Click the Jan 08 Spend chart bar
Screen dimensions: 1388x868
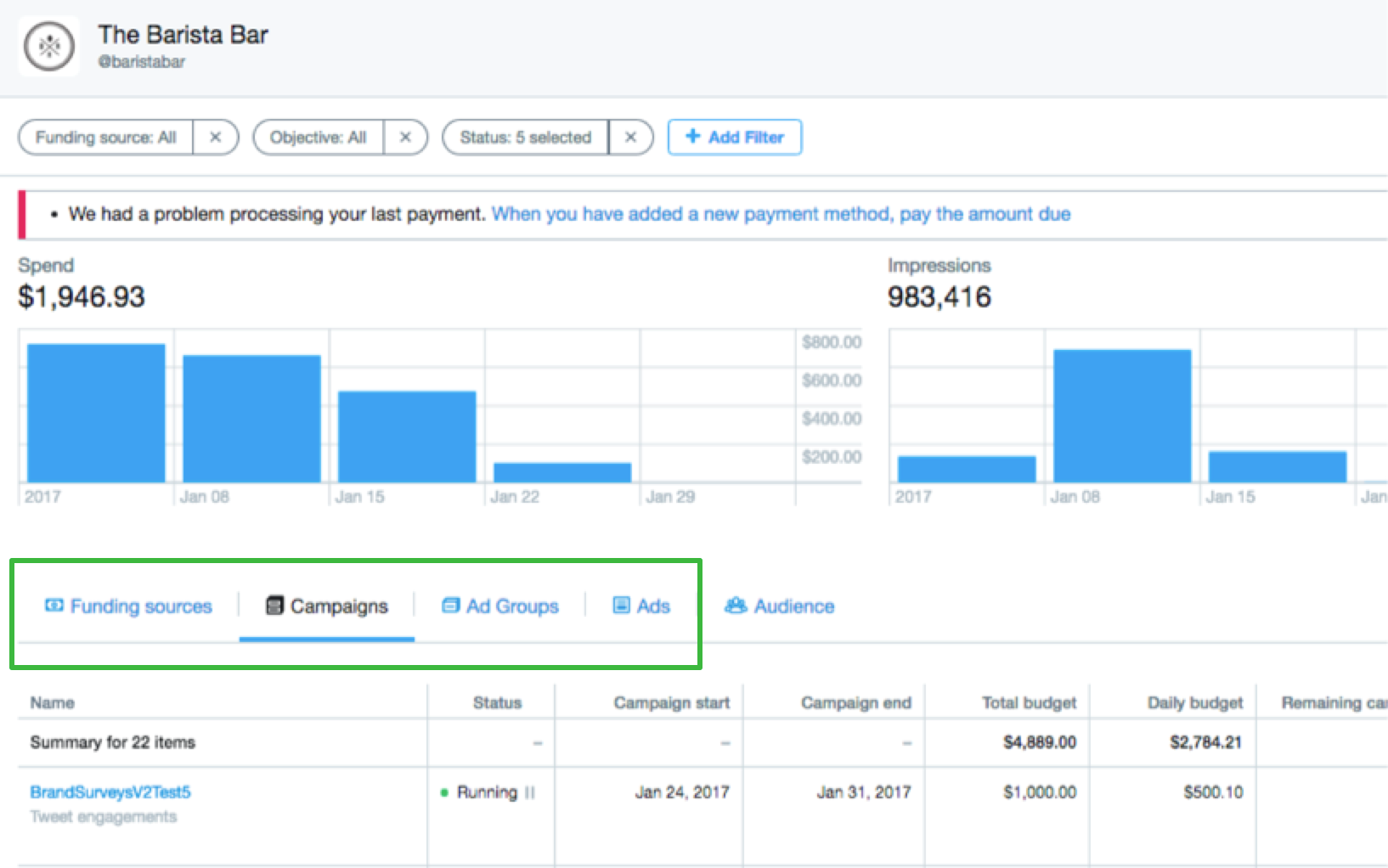point(251,419)
